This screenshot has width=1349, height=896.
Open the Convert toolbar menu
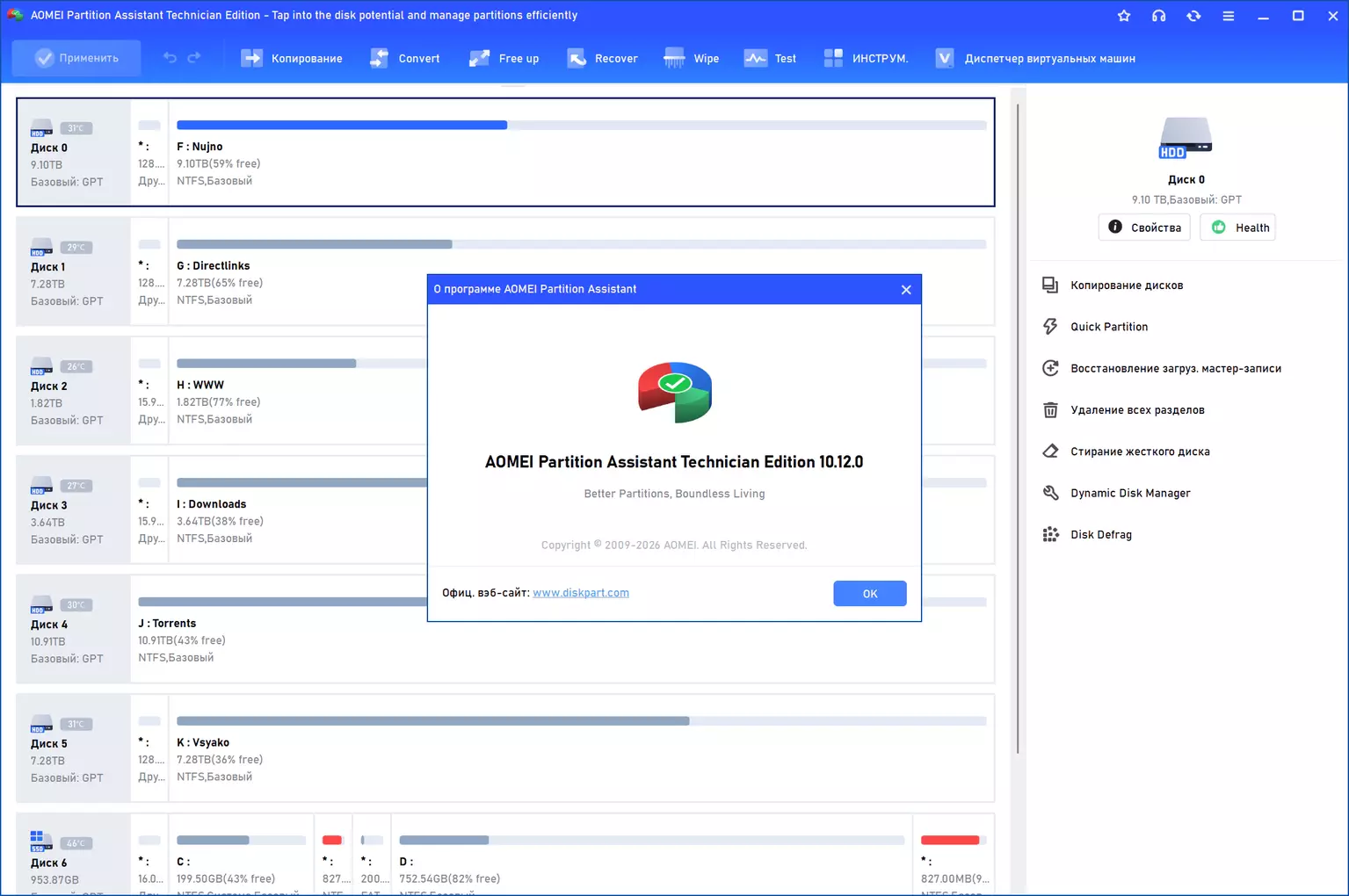405,58
